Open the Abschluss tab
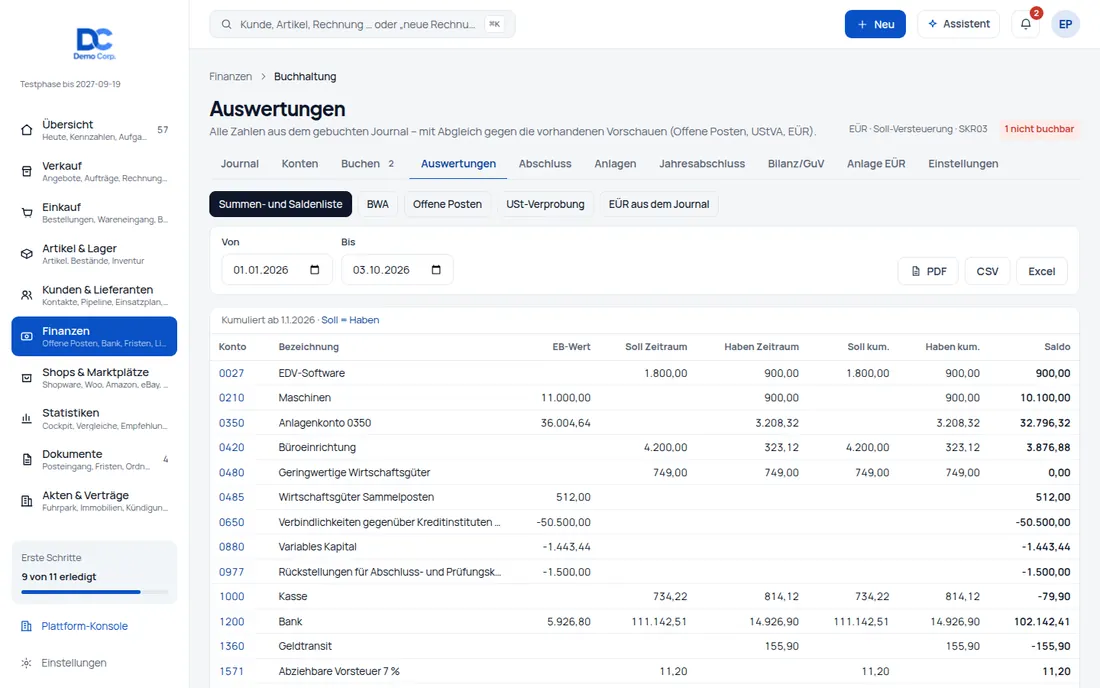Screen dimensions: 1100x688 tap(545, 163)
